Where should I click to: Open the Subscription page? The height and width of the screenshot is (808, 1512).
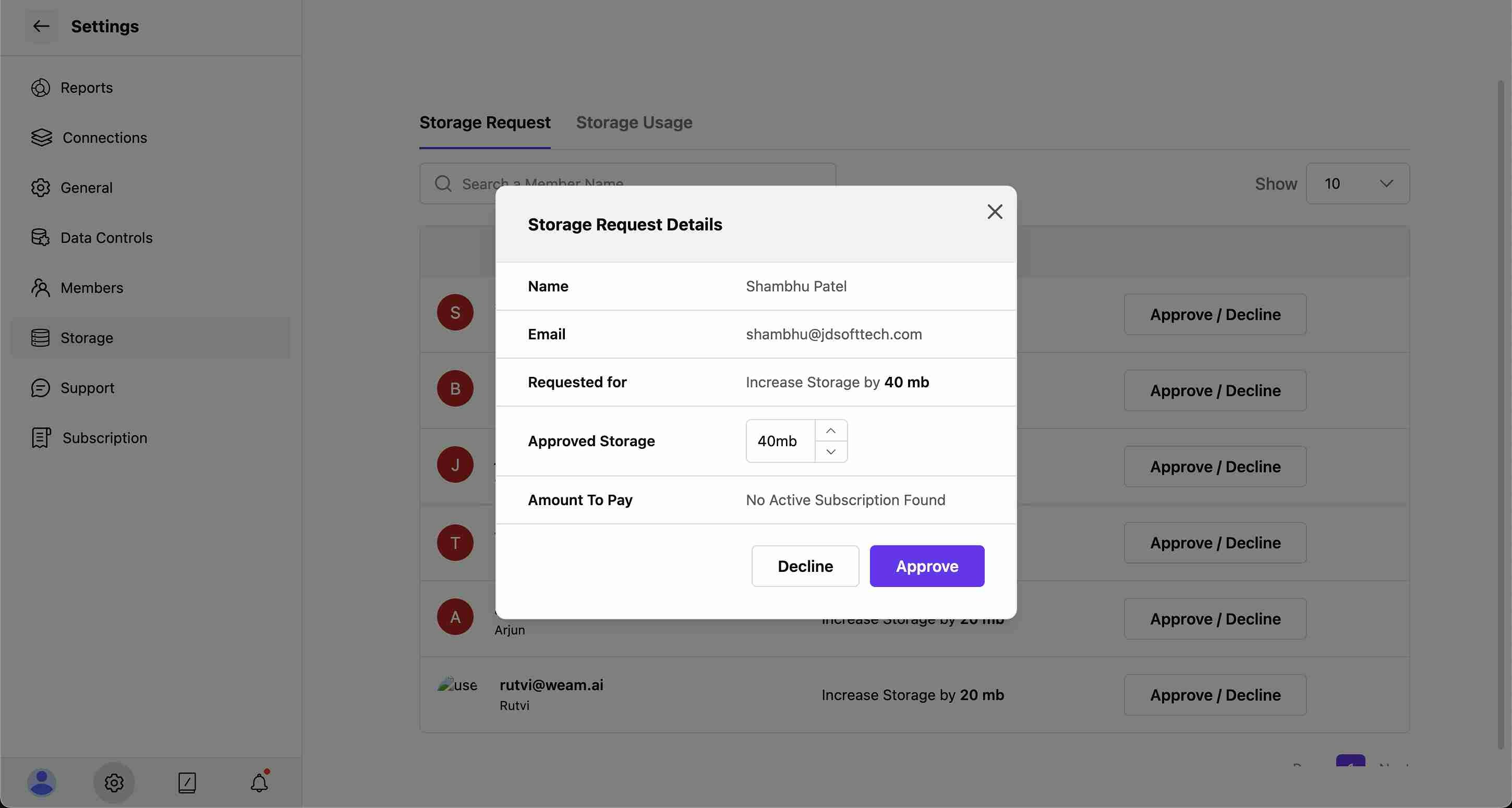coord(104,438)
